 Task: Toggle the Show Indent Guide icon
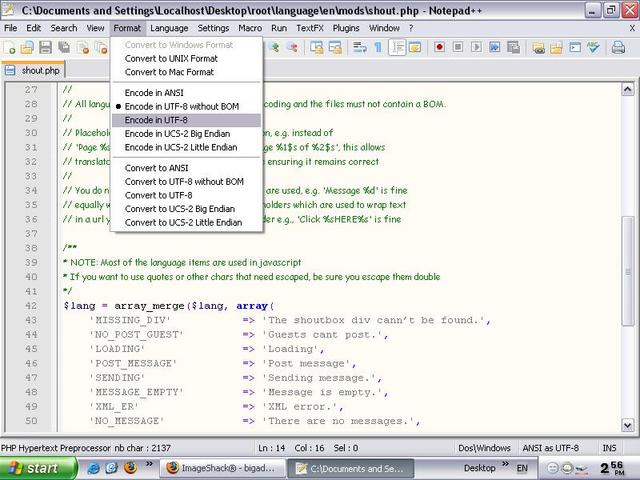click(397, 48)
